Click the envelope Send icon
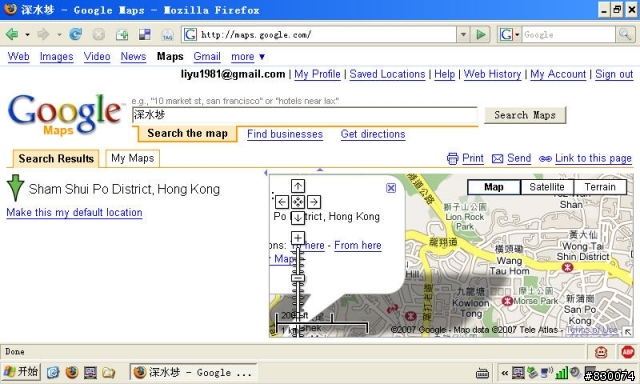640x384 pixels. click(x=498, y=159)
